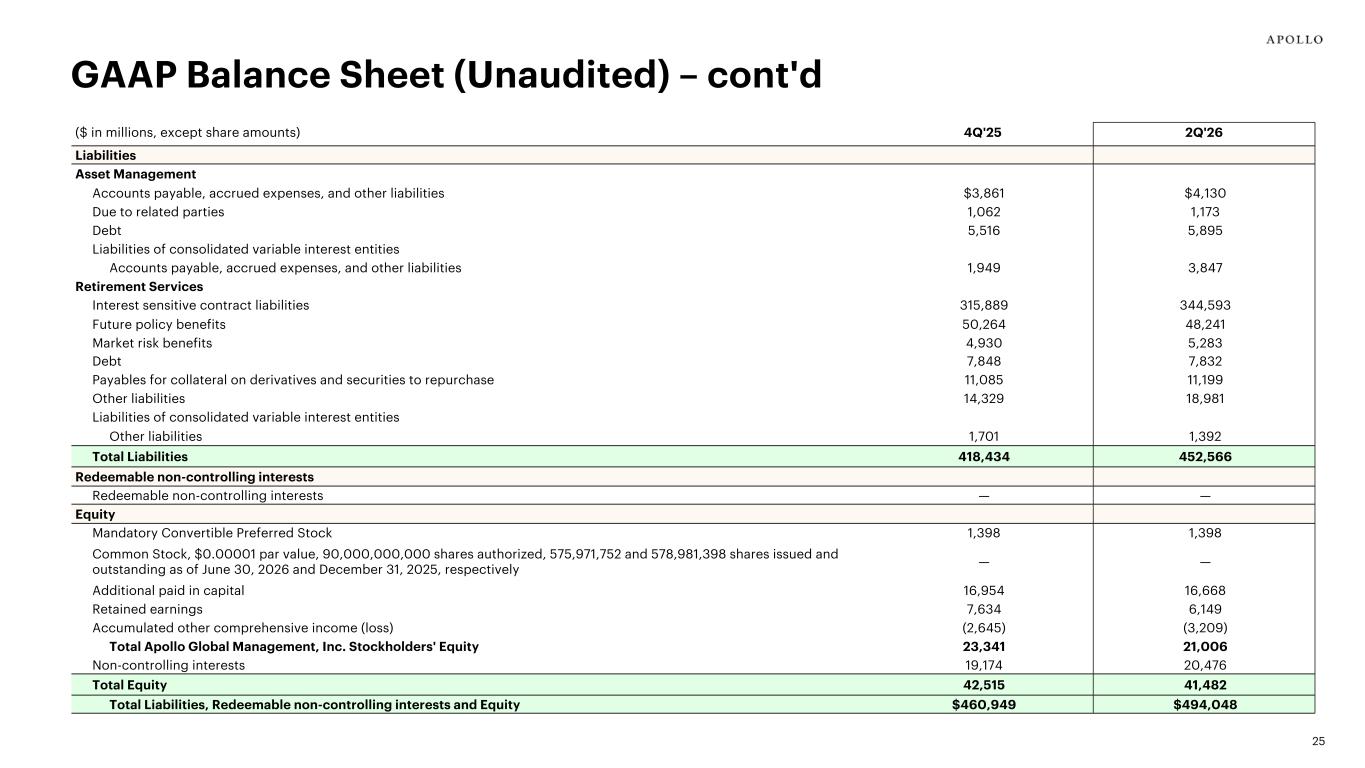The image size is (1365, 768).
Task: Select the 48,241 cell
Action: coord(1204,324)
